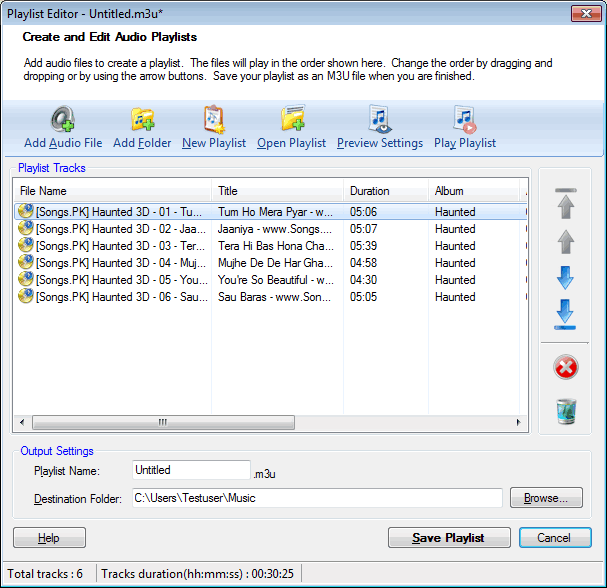Open Playlist using the toolbar icon
Image resolution: width=607 pixels, height=588 pixels.
click(291, 120)
